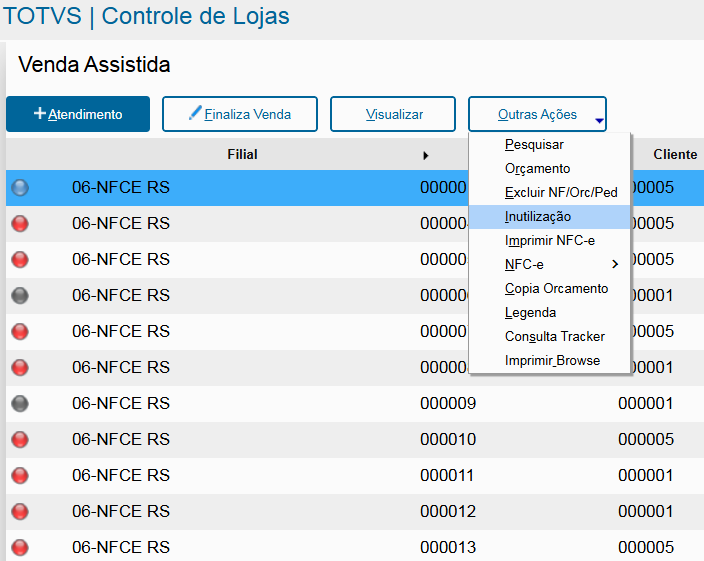Click the pencil icon on Finaliza Venda
This screenshot has width=704, height=561.
(195, 113)
